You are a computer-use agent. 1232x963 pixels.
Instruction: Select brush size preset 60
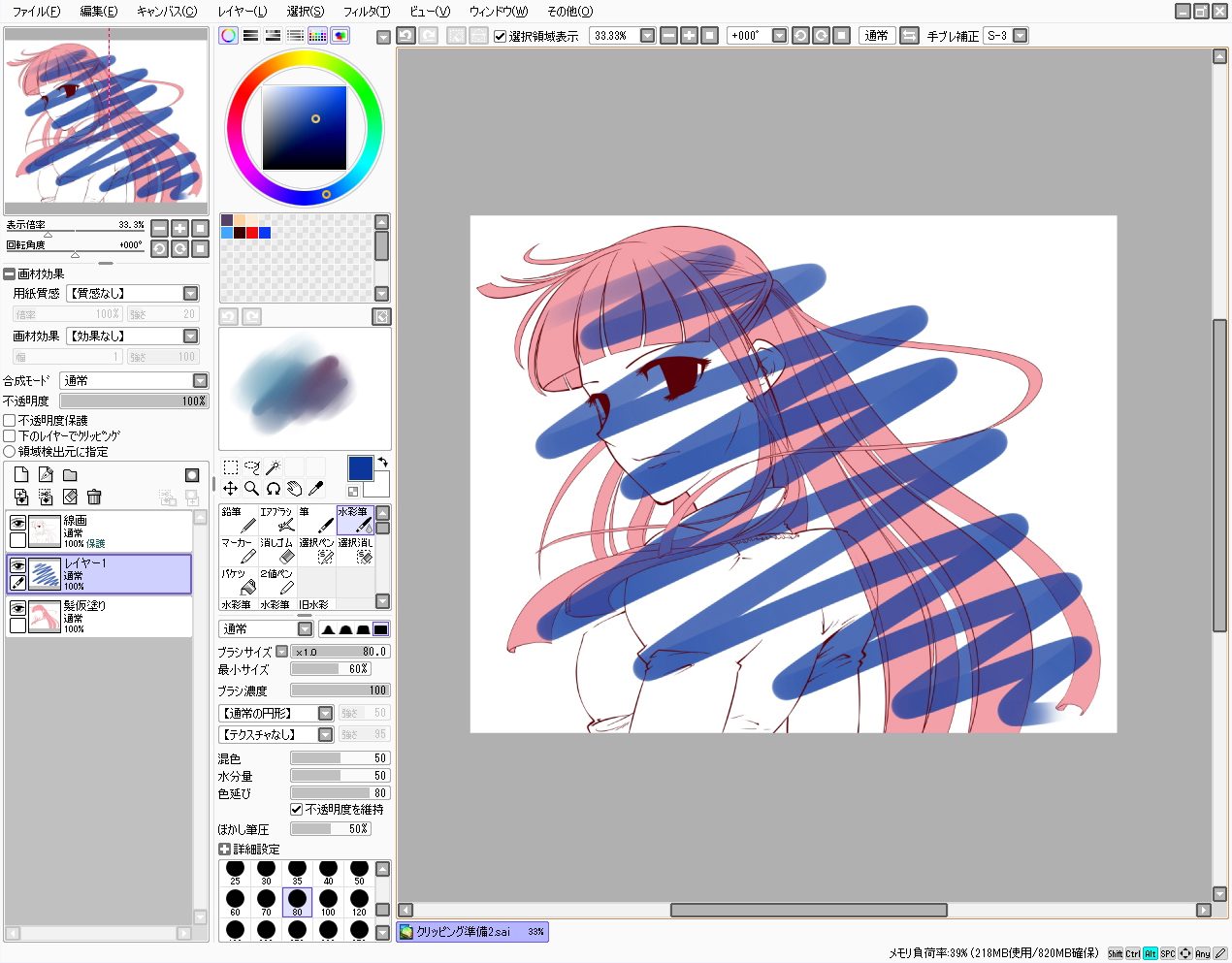(235, 903)
